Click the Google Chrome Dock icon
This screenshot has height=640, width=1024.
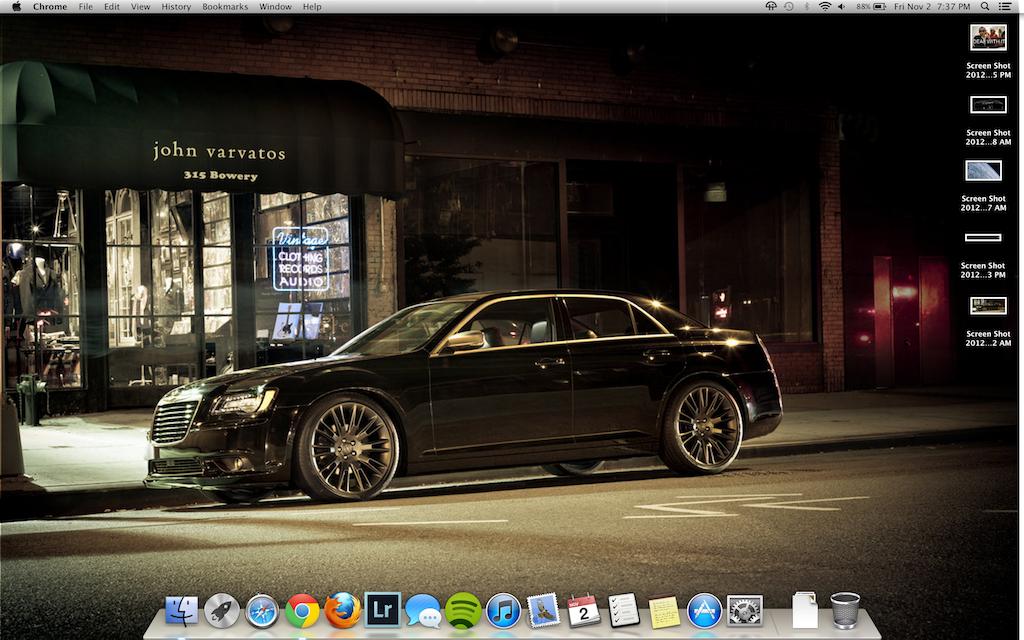click(302, 611)
